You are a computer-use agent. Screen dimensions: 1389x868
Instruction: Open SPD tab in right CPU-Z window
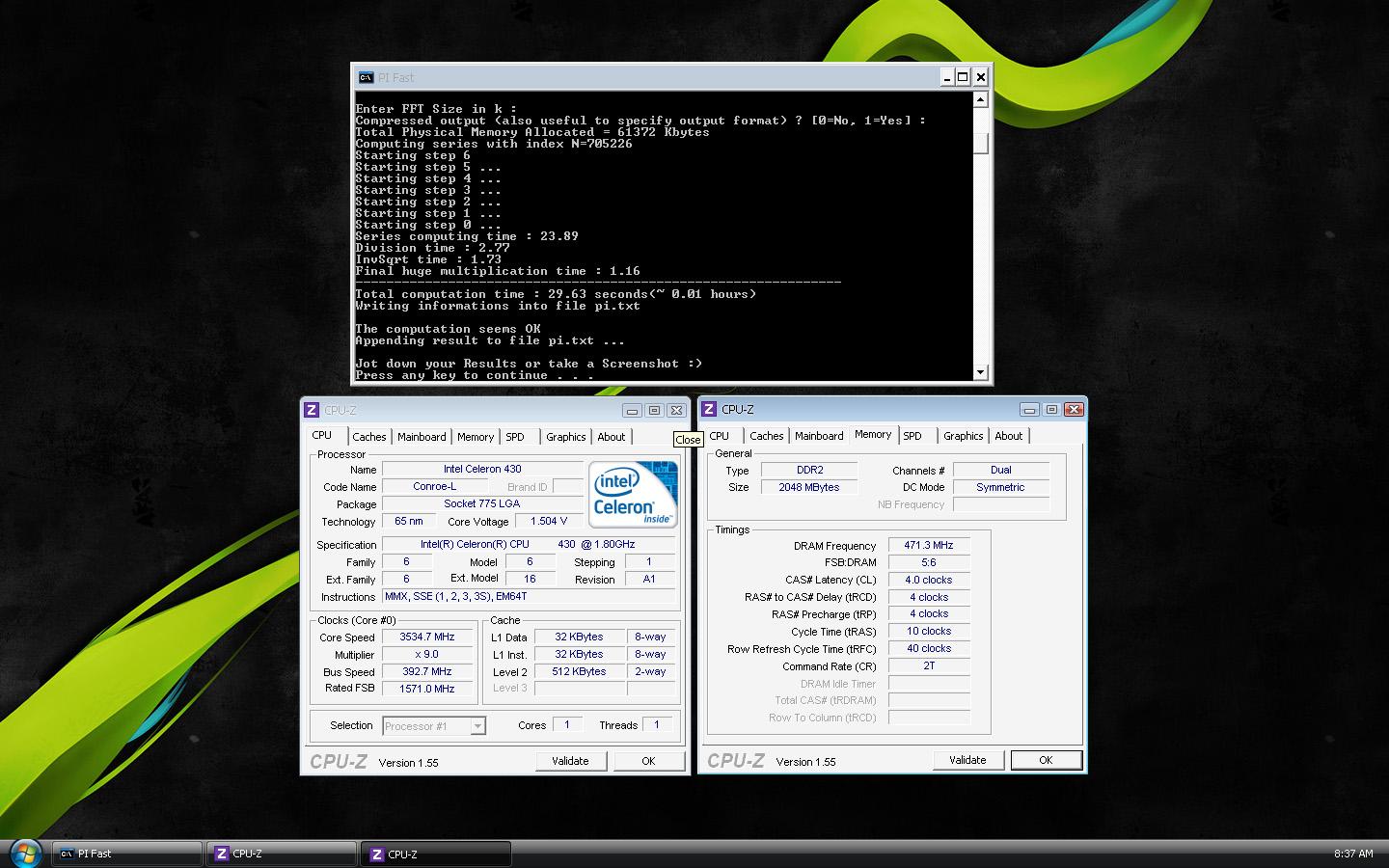[912, 436]
